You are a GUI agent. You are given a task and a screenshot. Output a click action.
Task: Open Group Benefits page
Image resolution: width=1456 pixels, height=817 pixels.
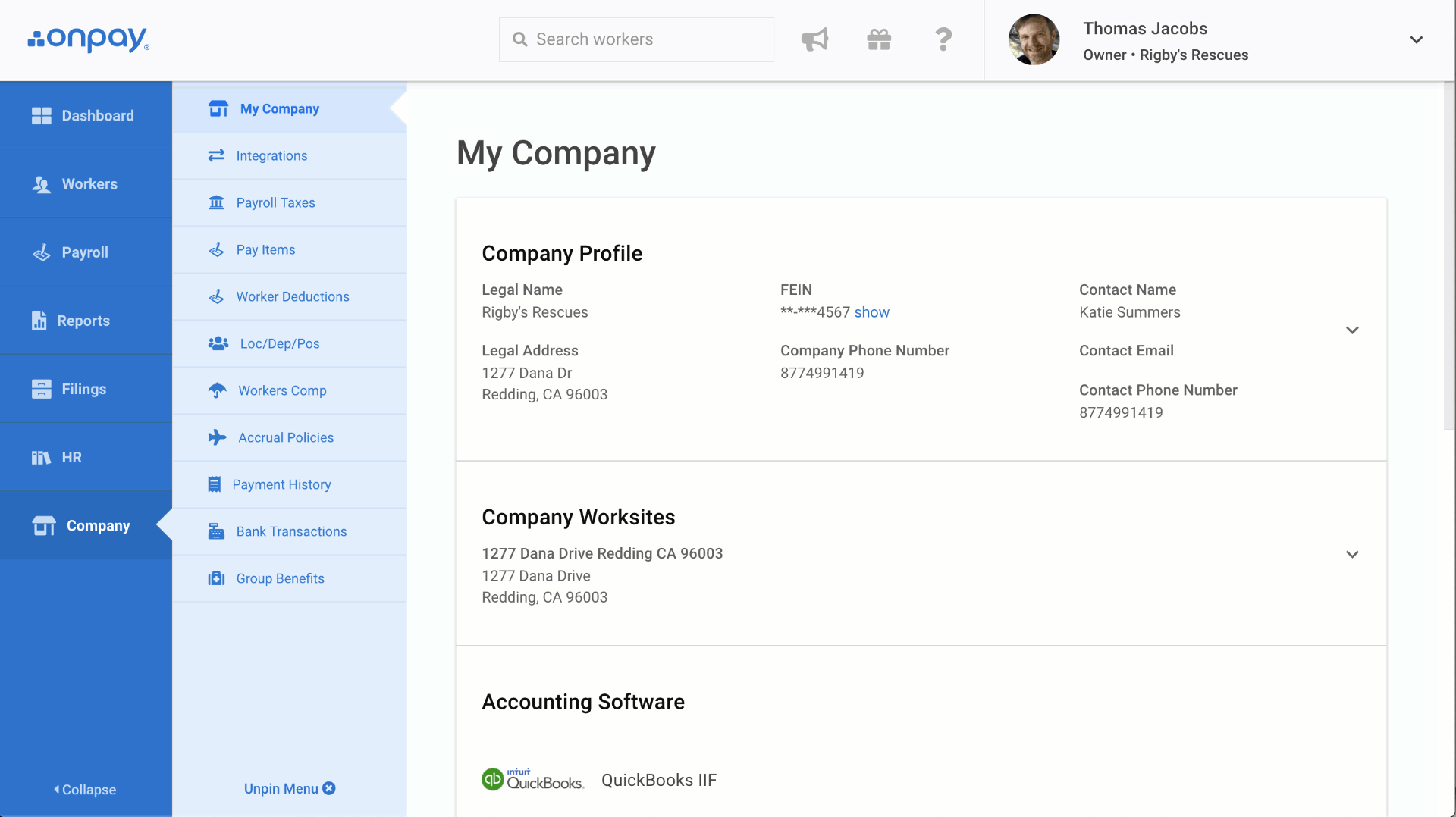tap(290, 578)
